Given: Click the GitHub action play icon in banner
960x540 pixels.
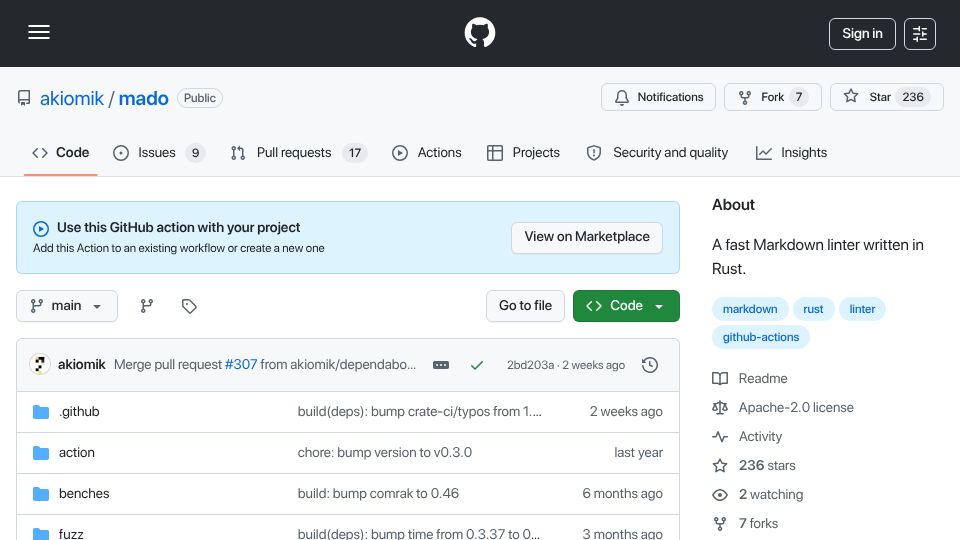Looking at the screenshot, I should pyautogui.click(x=41, y=228).
